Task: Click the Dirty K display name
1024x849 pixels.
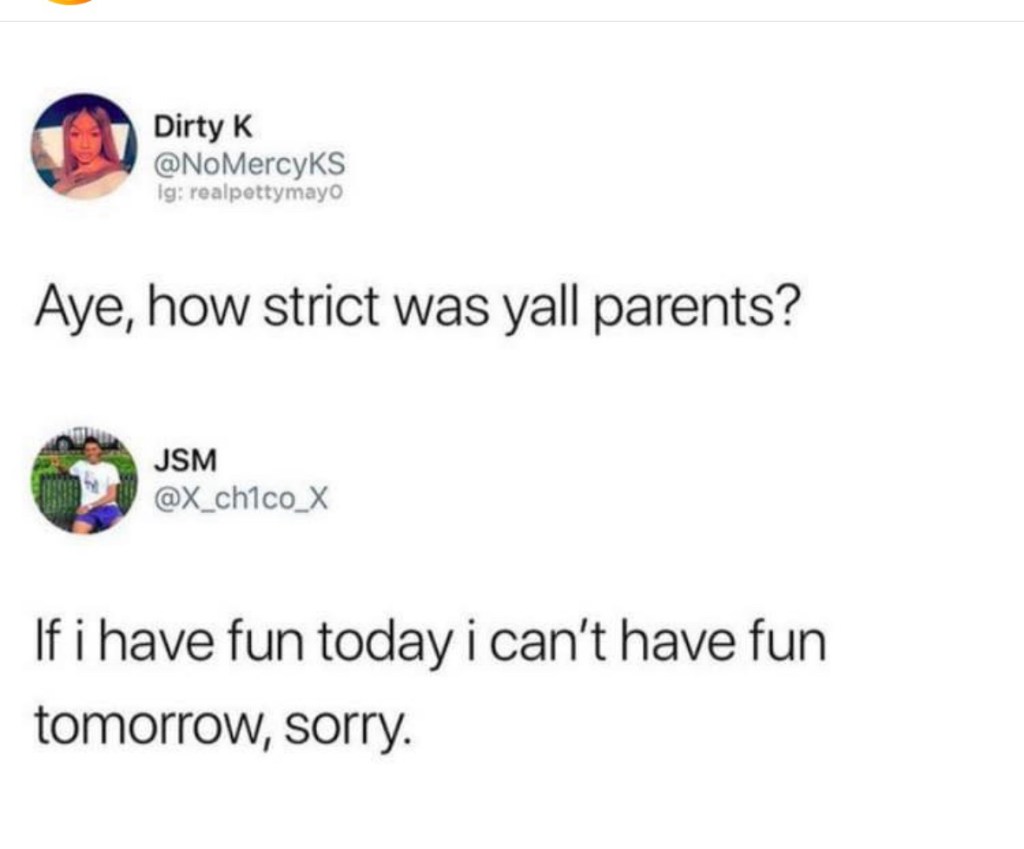Action: (202, 126)
